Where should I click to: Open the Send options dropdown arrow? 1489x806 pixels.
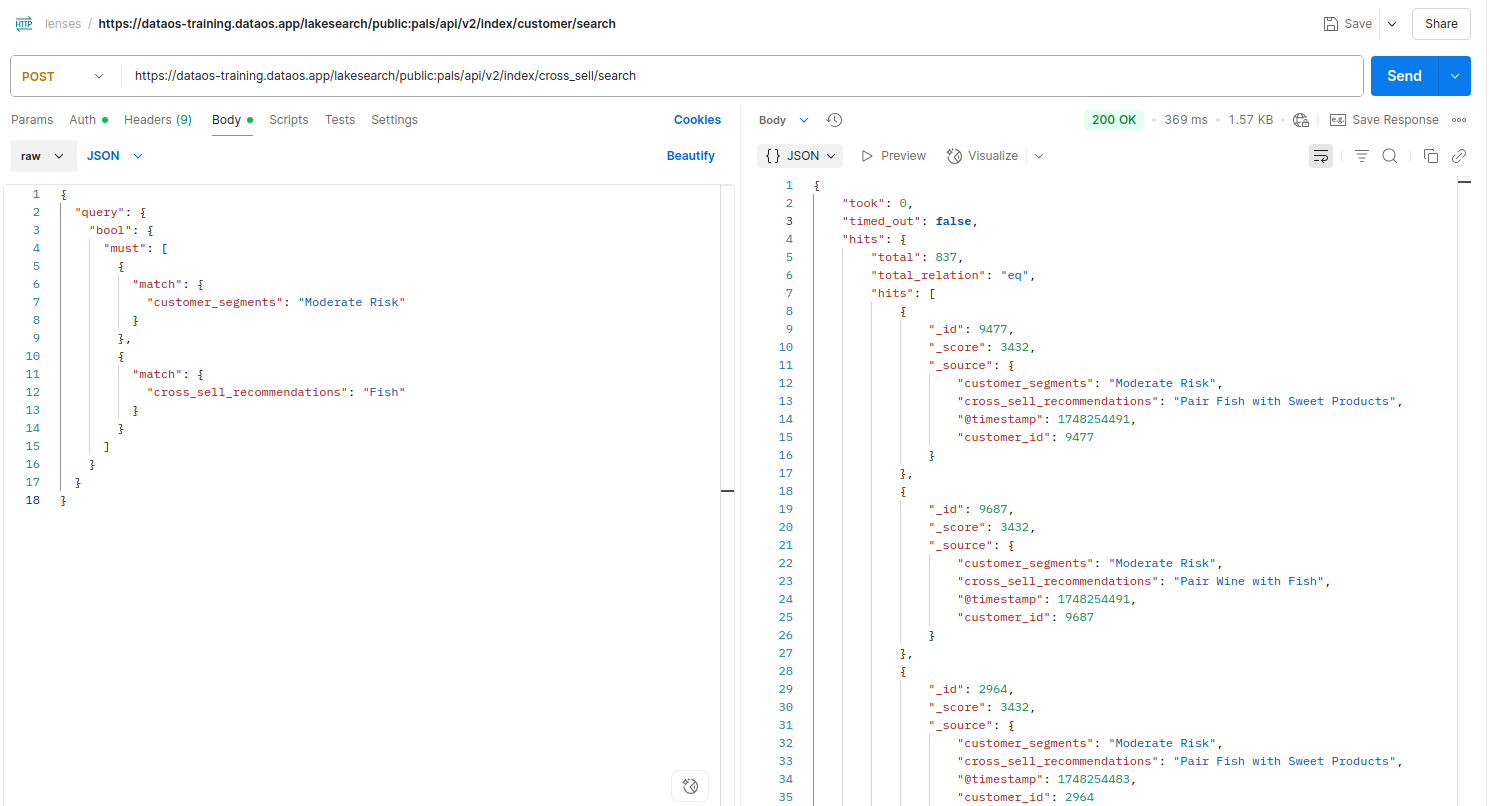tap(1454, 76)
